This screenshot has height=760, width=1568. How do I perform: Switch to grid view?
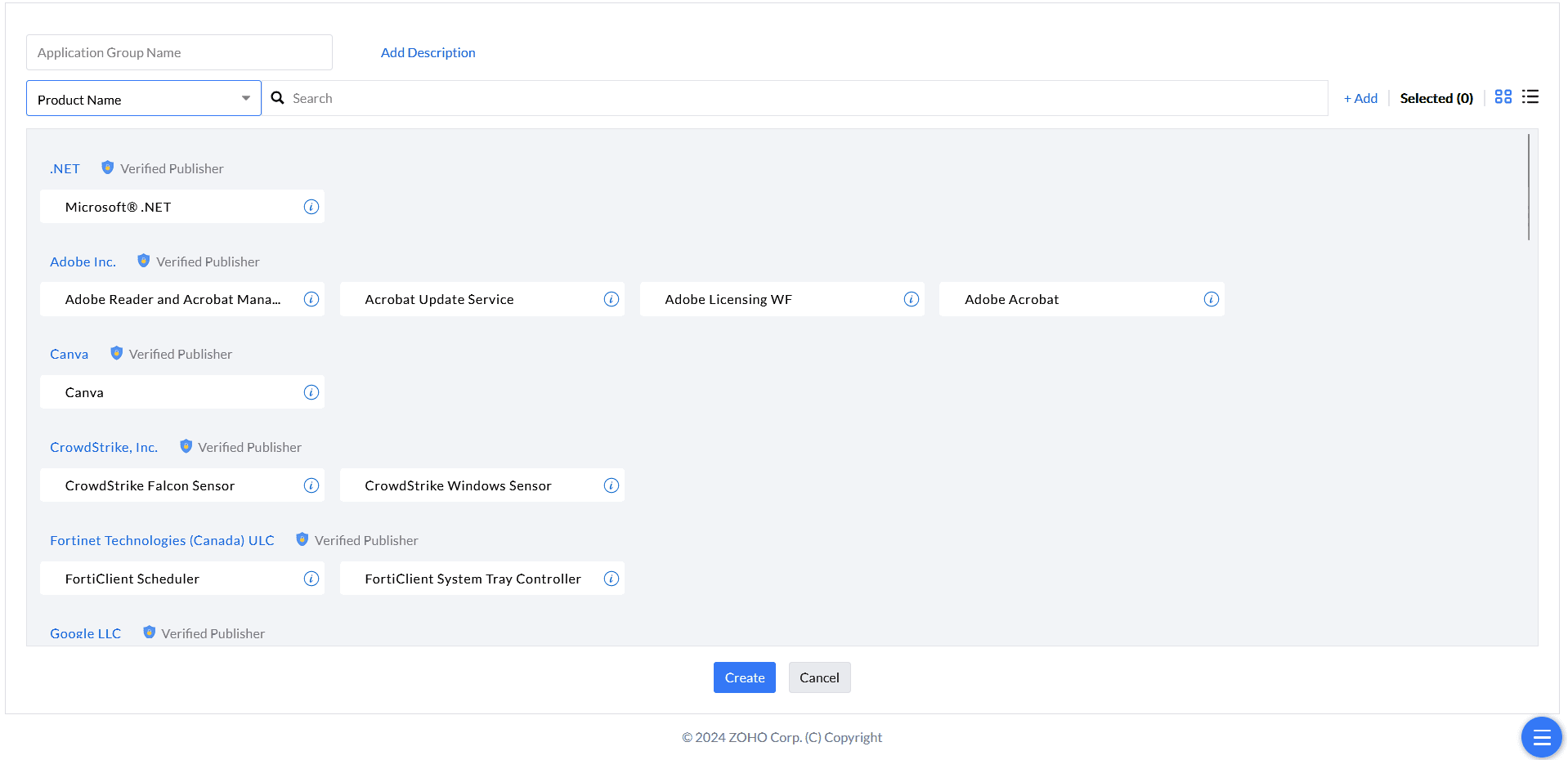[x=1503, y=96]
